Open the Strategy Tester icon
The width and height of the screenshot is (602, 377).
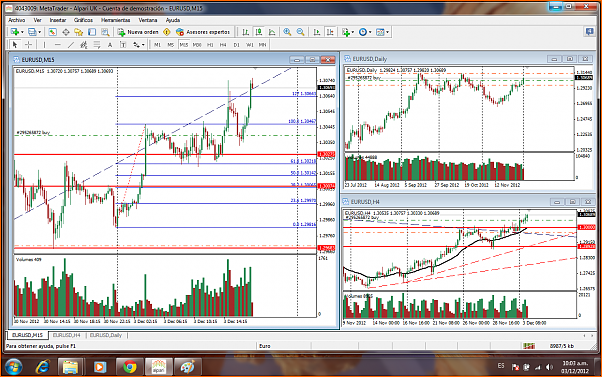(105, 32)
